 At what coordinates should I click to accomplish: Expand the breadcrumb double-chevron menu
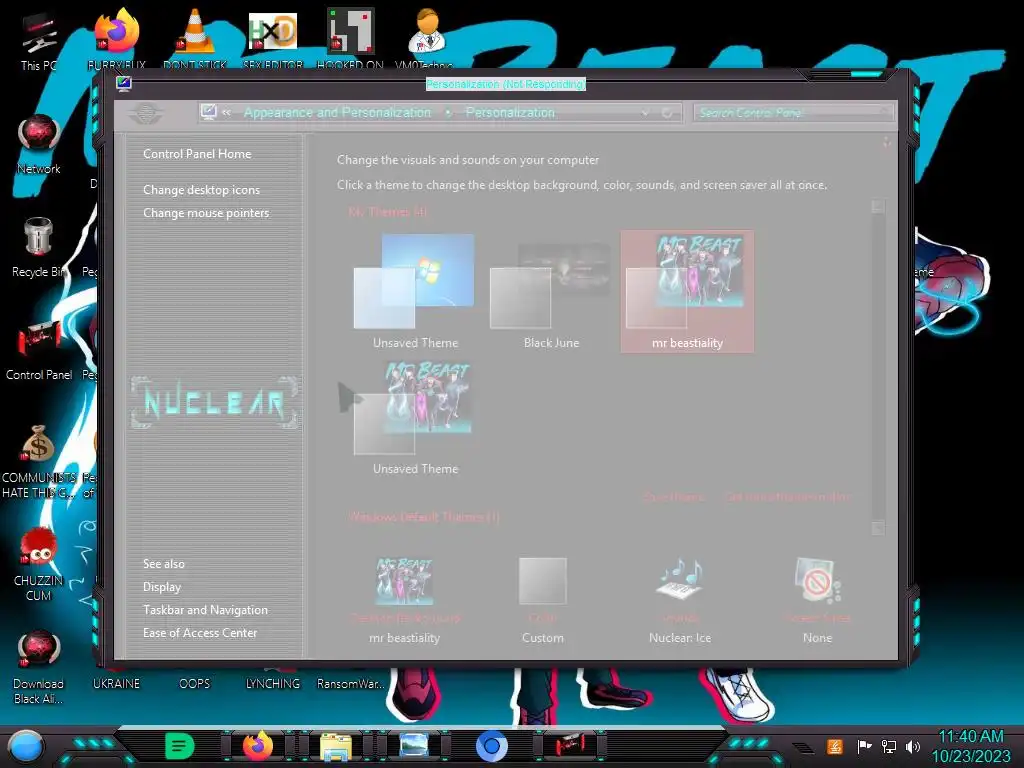pyautogui.click(x=226, y=112)
